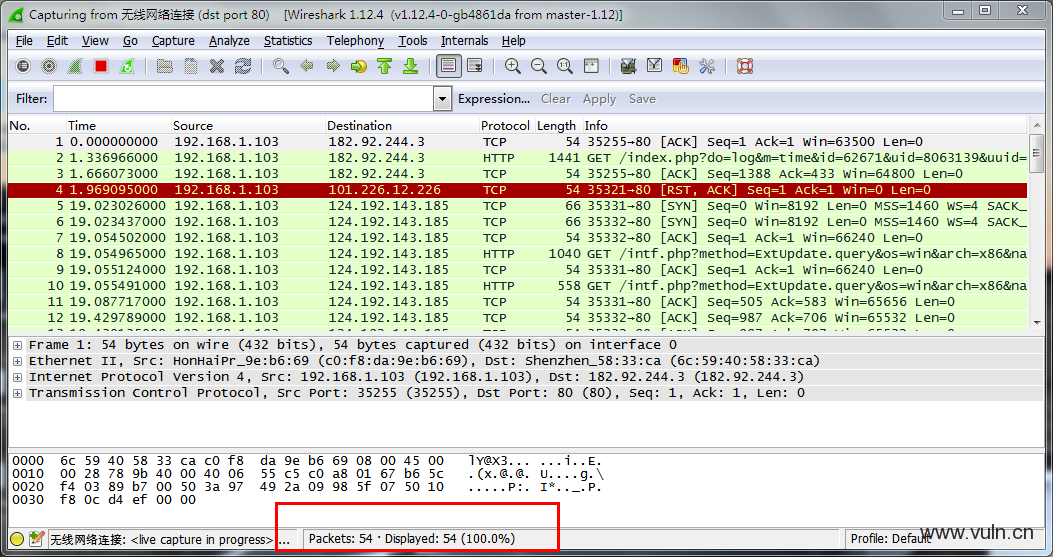The height and width of the screenshot is (557, 1053).
Task: Toggle packet list colorization
Action: [x=449, y=66]
